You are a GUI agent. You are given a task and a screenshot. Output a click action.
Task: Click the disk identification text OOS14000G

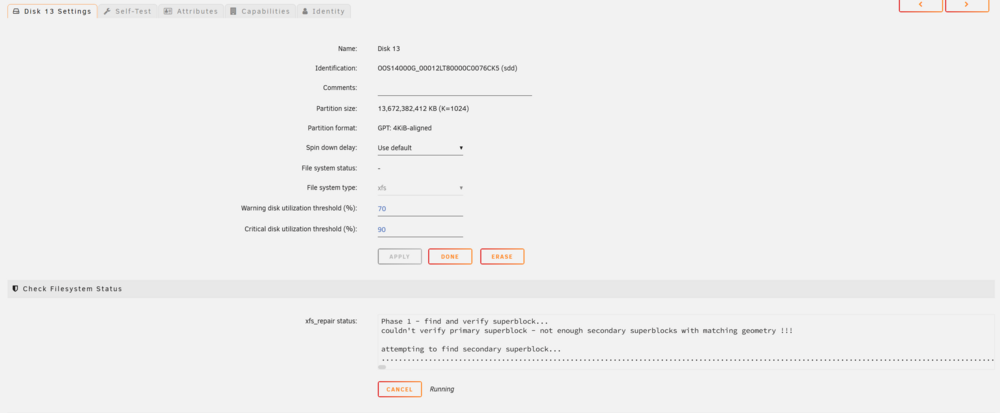(x=447, y=68)
